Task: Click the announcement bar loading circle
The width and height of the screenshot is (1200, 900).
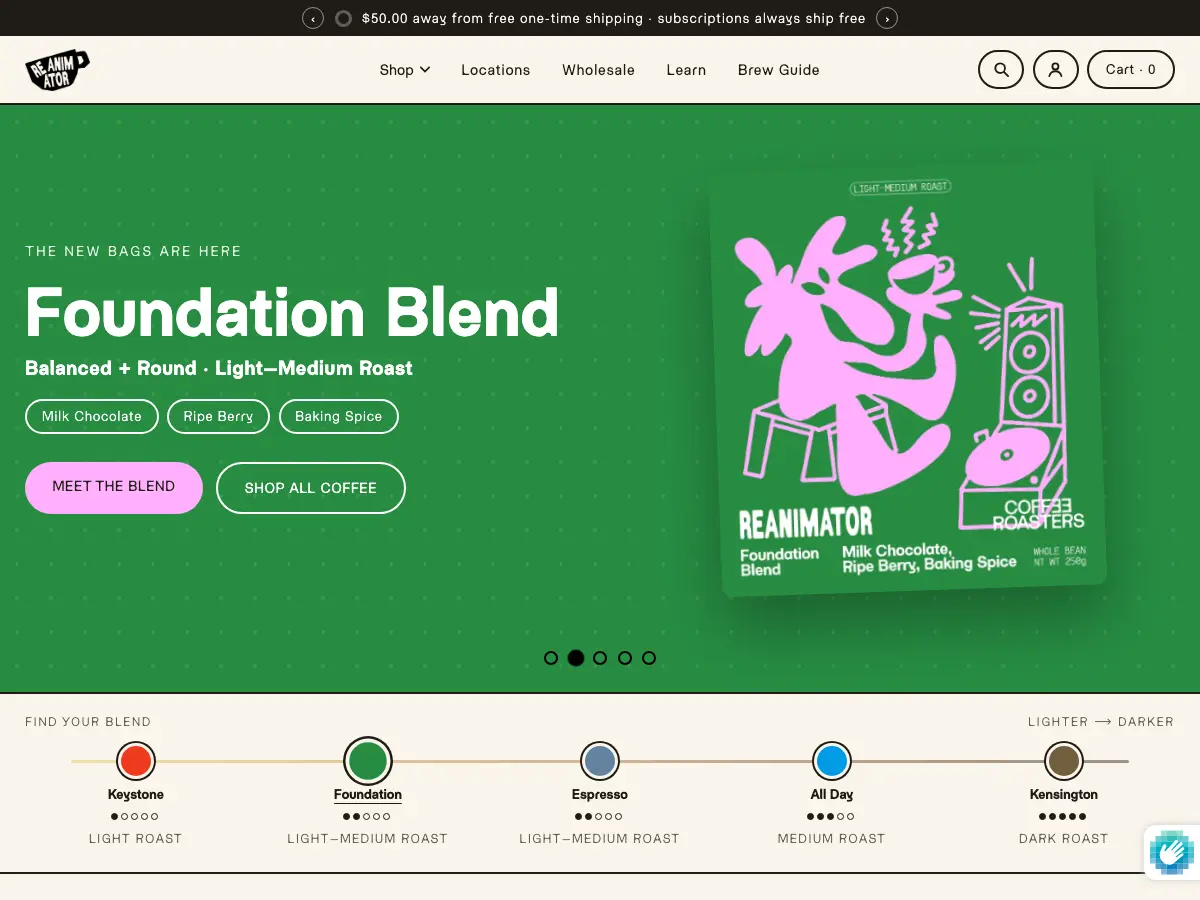Action: coord(343,18)
